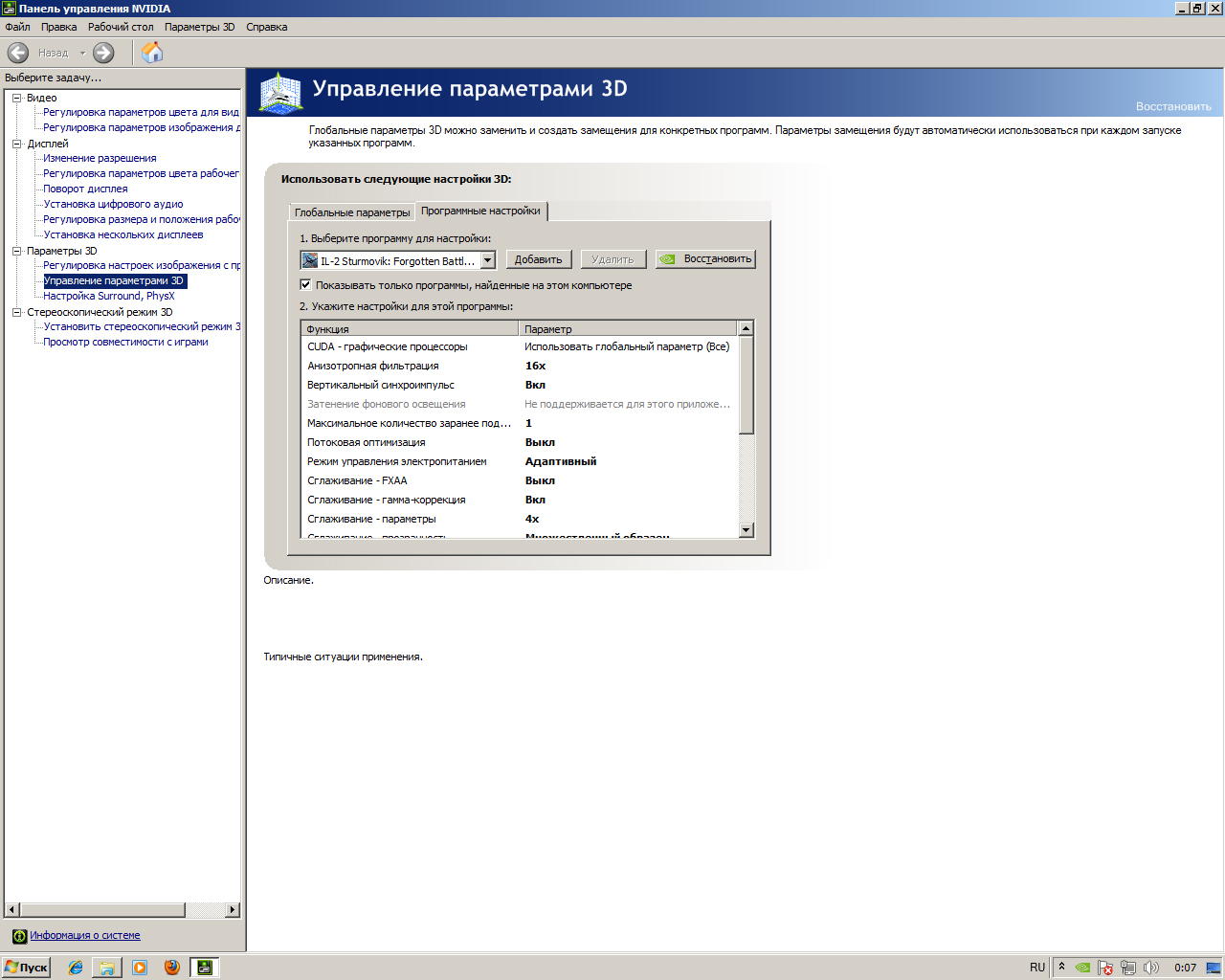
Task: Open the Справка menu
Action: coord(266,27)
